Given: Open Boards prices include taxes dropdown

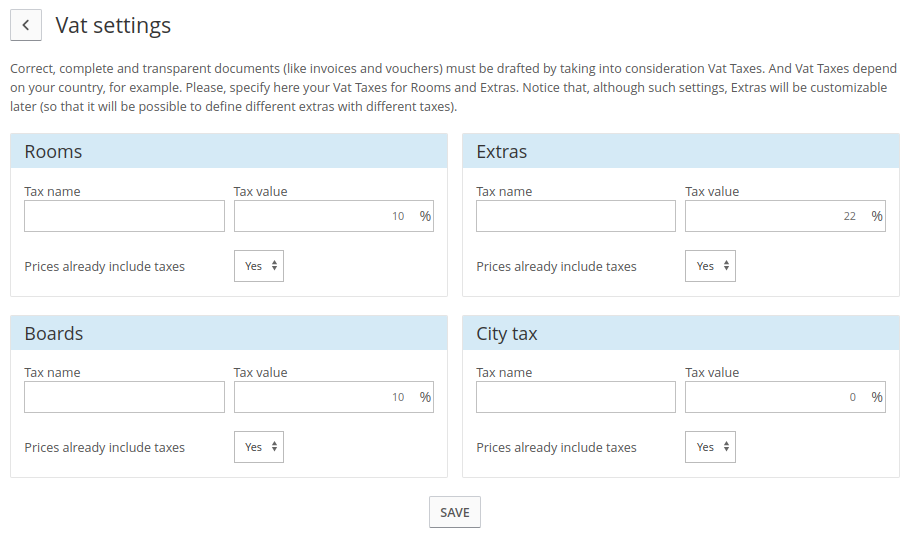Looking at the screenshot, I should click(259, 447).
